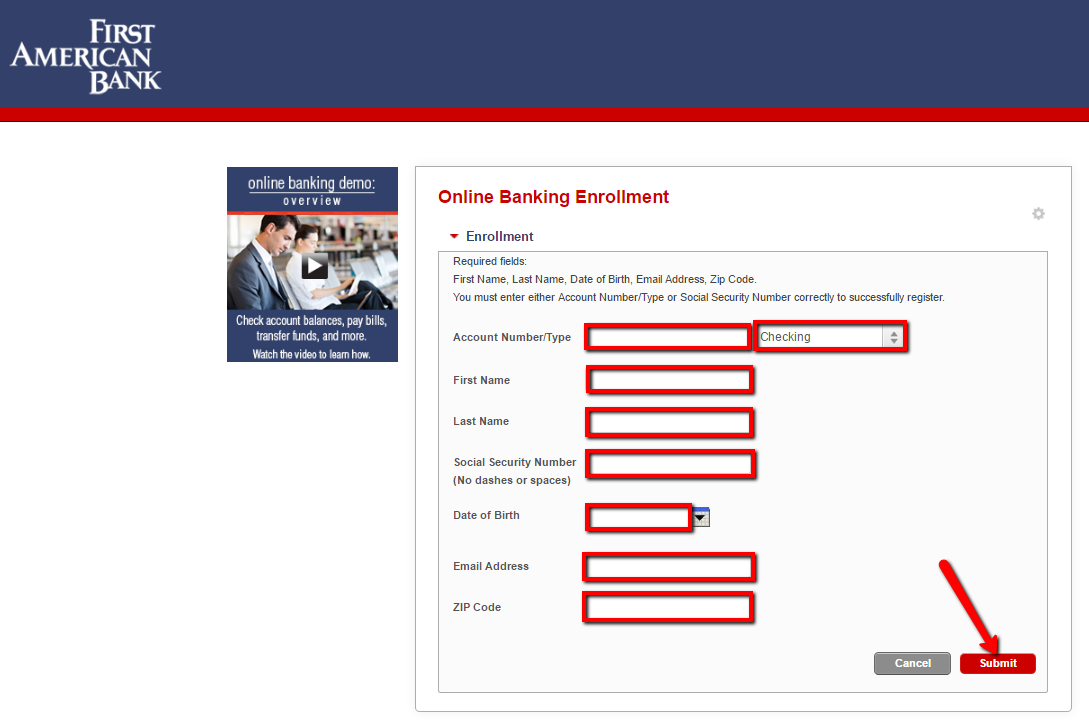The image size is (1089, 720).
Task: Click the First American Bank logo
Action: pyautogui.click(x=85, y=56)
